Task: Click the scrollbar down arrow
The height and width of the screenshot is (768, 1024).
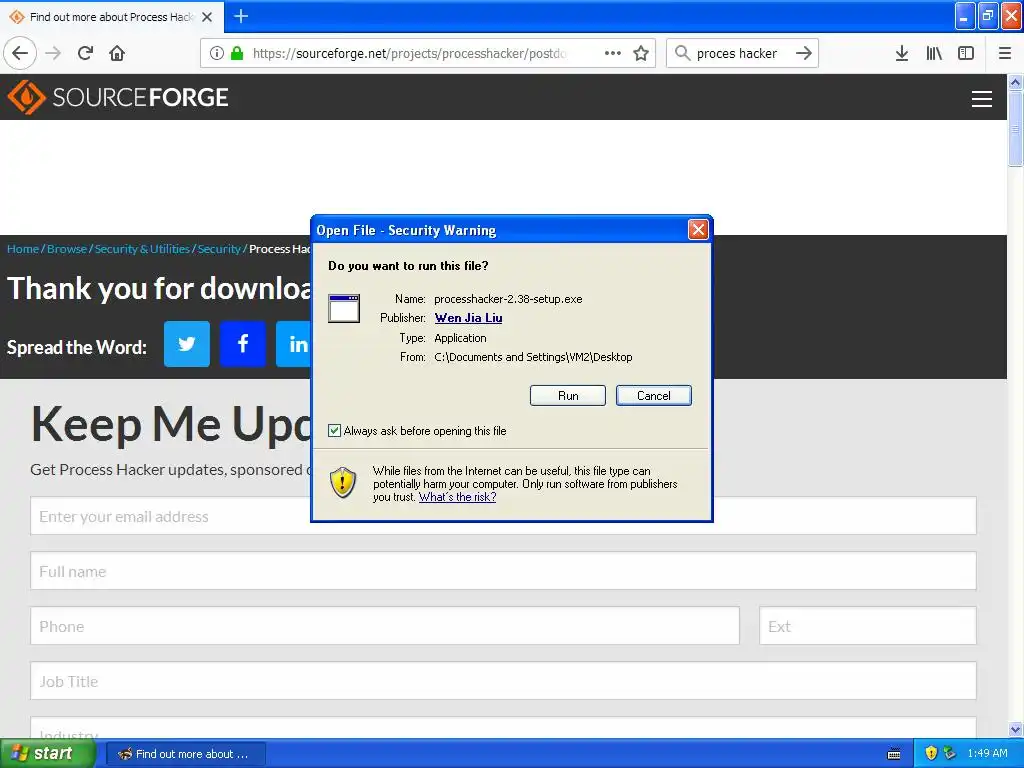Action: click(1015, 729)
